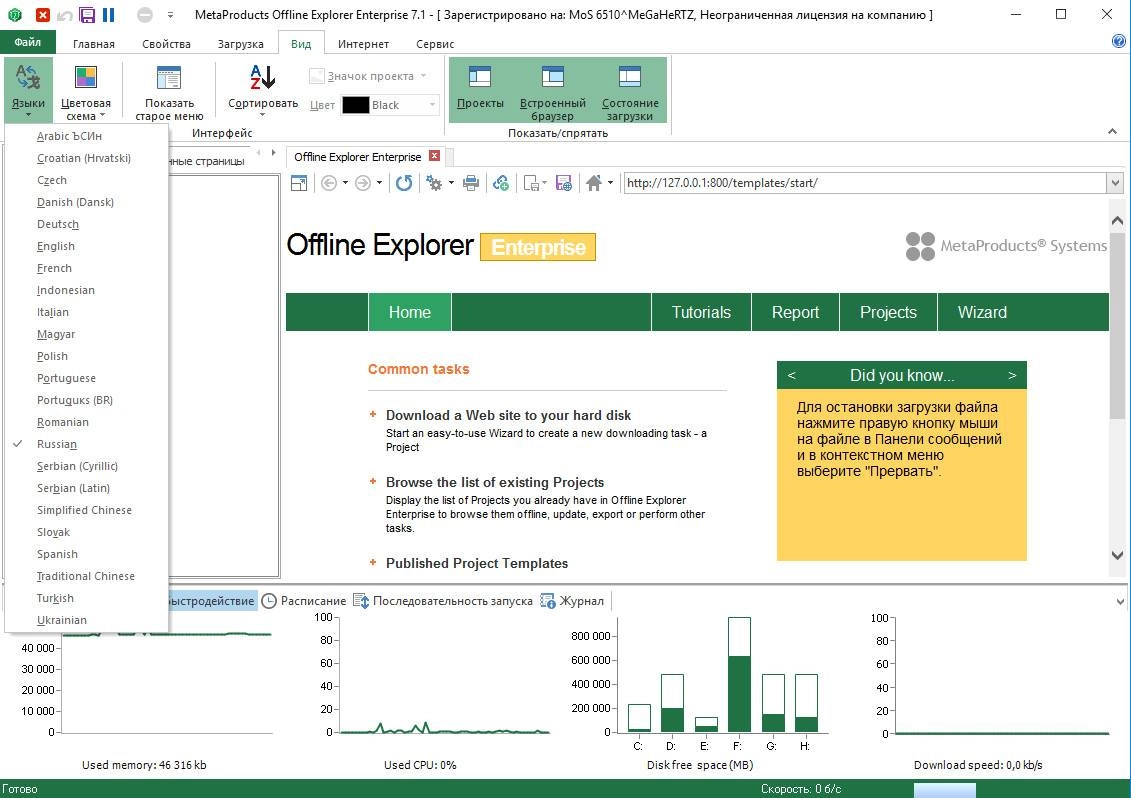
Task: Open the Projects page tab
Action: coord(889,312)
